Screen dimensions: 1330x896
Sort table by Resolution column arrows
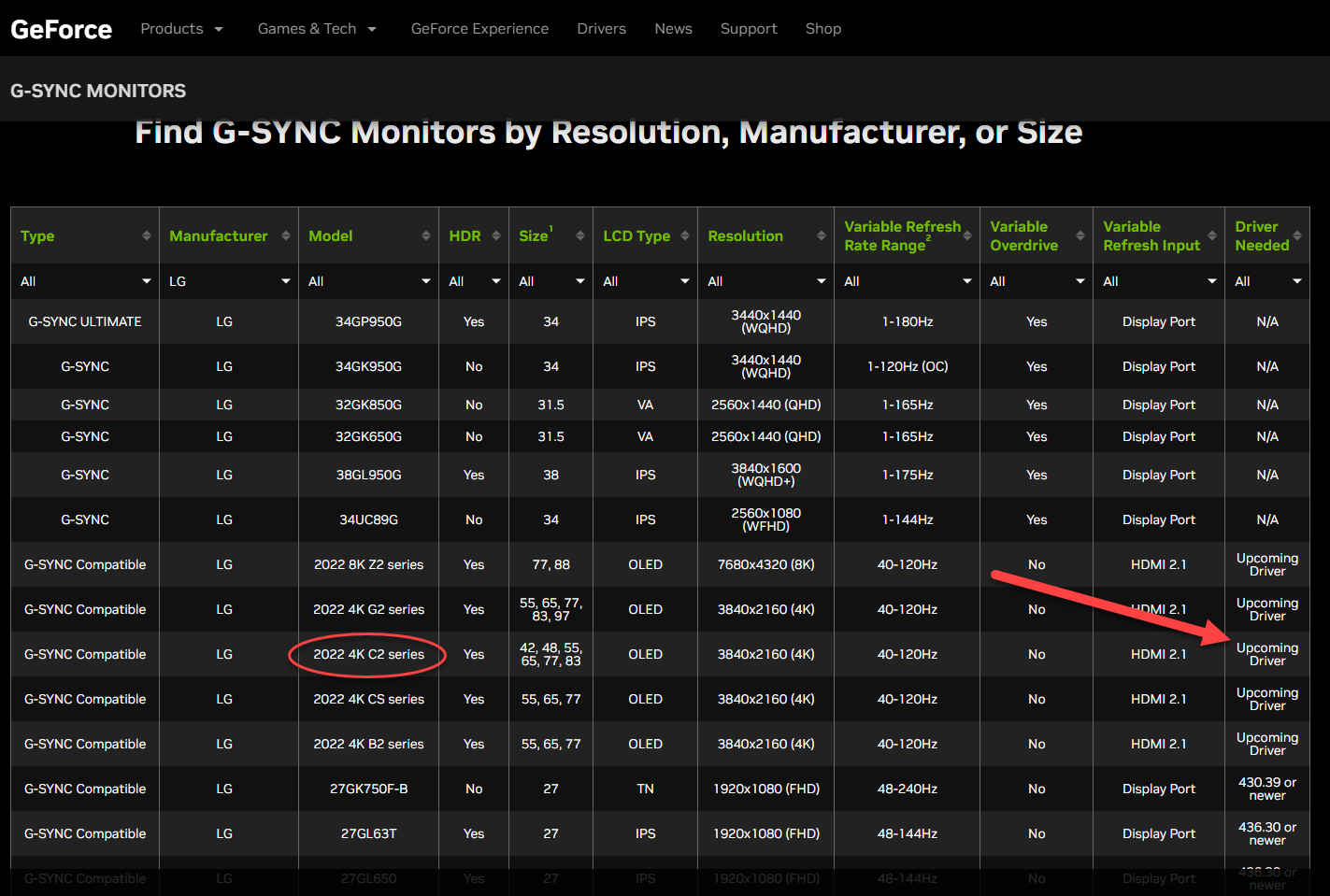coord(822,235)
